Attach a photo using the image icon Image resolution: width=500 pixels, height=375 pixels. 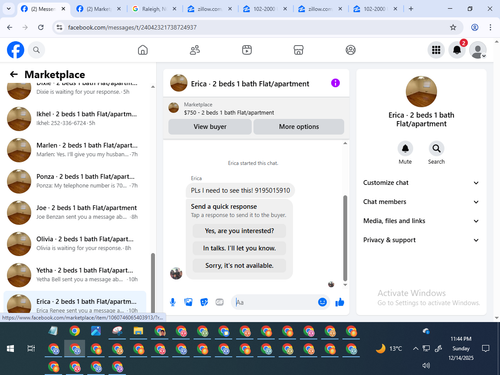click(188, 302)
